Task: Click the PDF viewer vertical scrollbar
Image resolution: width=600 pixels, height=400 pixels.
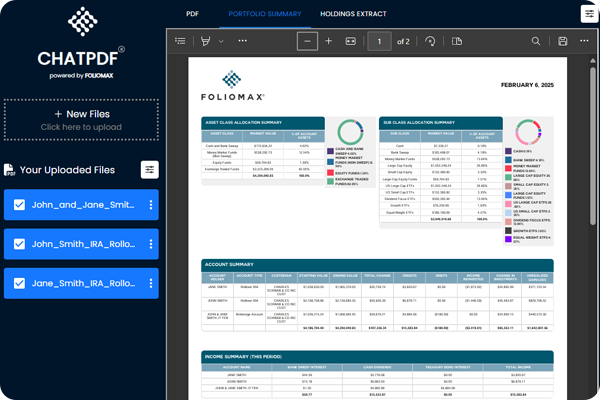Action: pyautogui.click(x=592, y=145)
